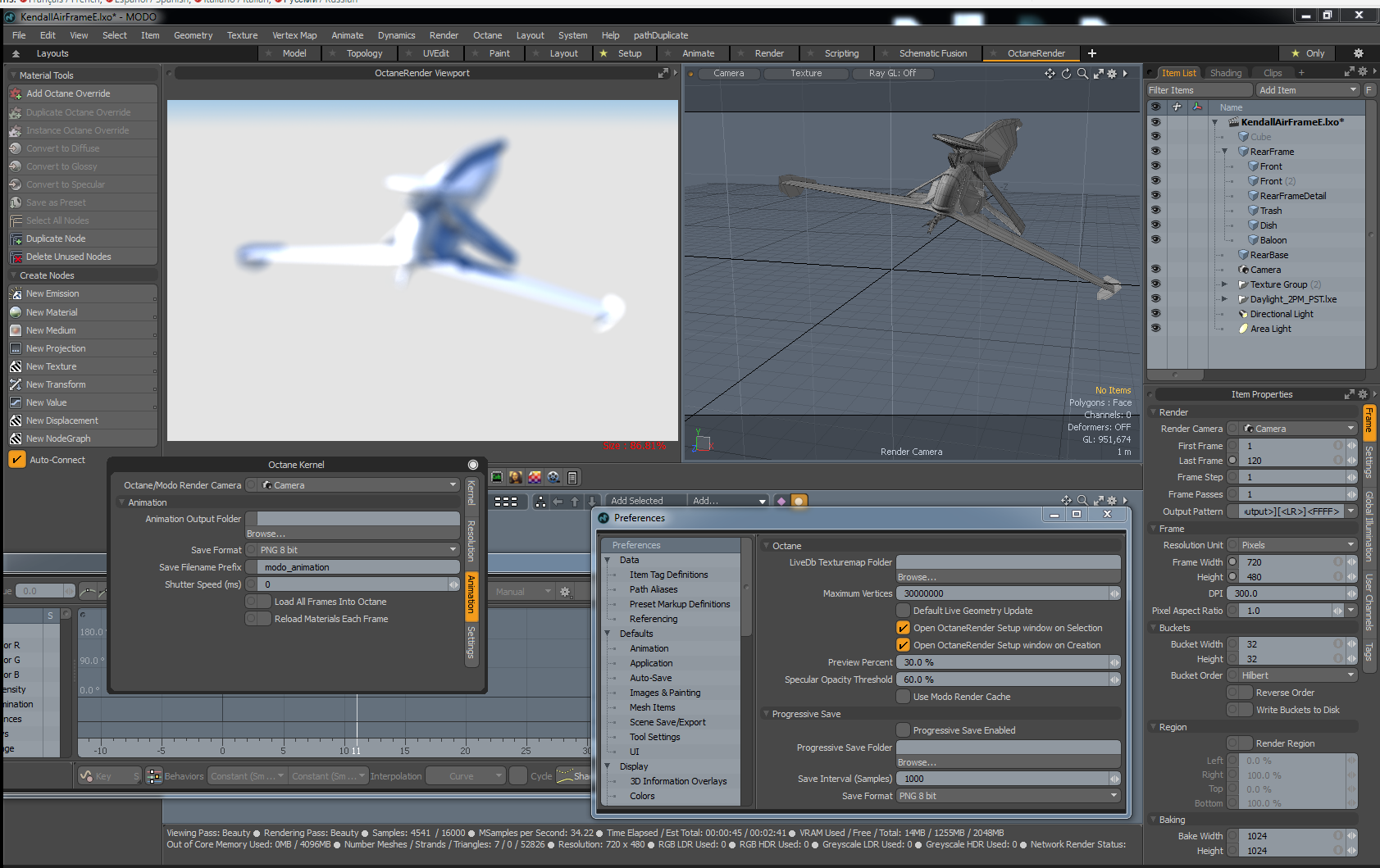Collapse the Data section in Preferences tree
The width and height of the screenshot is (1380, 868).
coord(608,561)
